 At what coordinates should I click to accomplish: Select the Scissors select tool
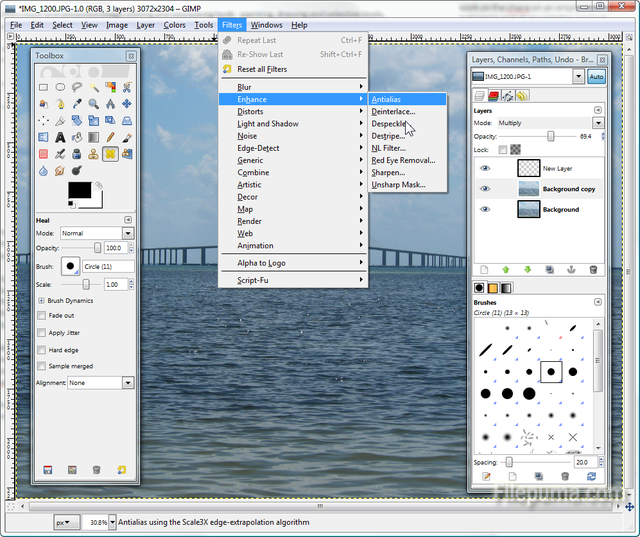(x=127, y=87)
